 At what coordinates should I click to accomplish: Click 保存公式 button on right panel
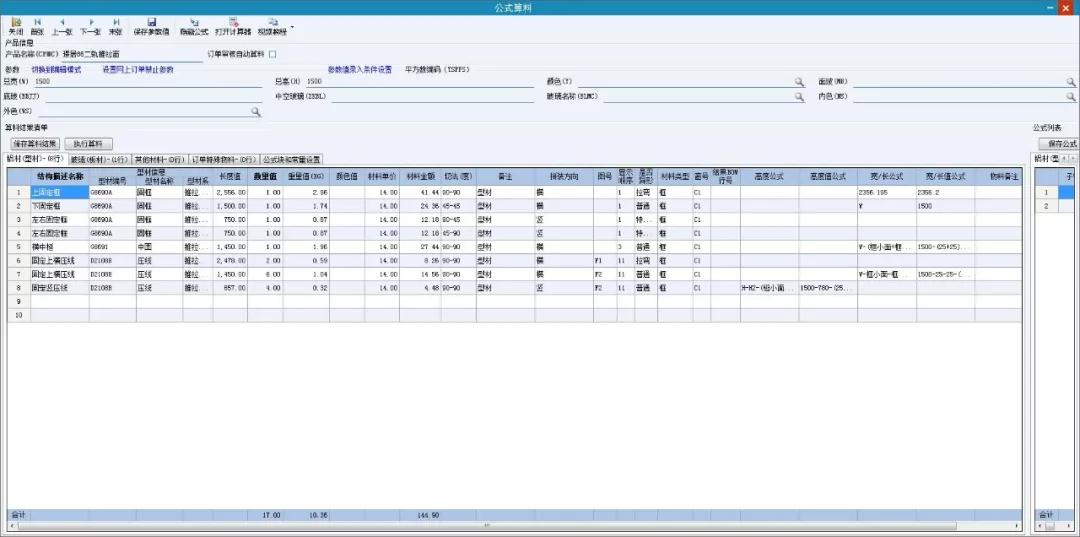(1059, 144)
